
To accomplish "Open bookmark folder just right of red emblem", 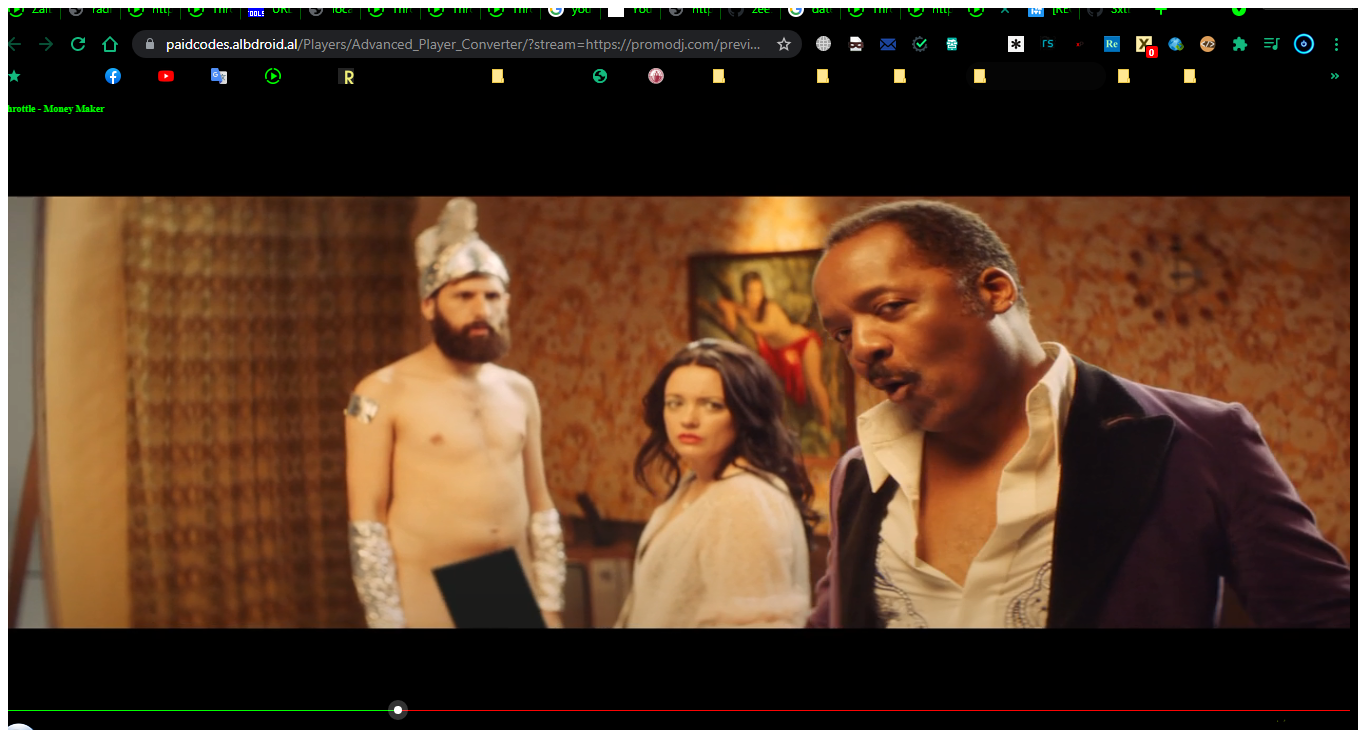I will [718, 76].
